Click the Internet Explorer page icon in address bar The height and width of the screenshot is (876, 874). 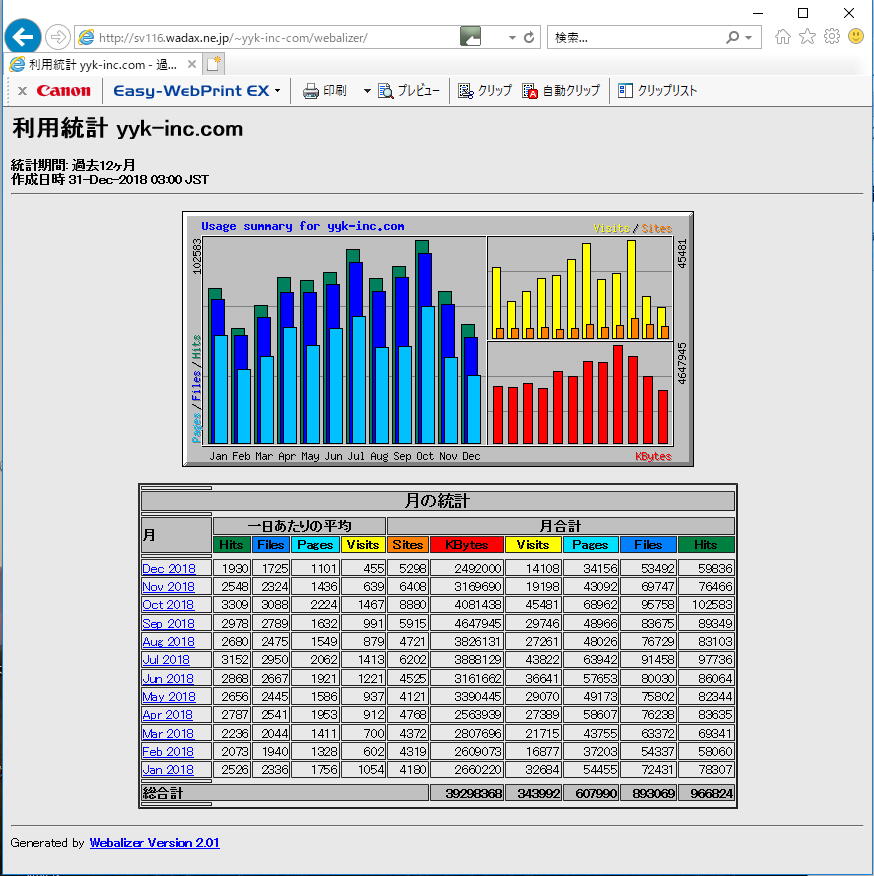tap(87, 37)
